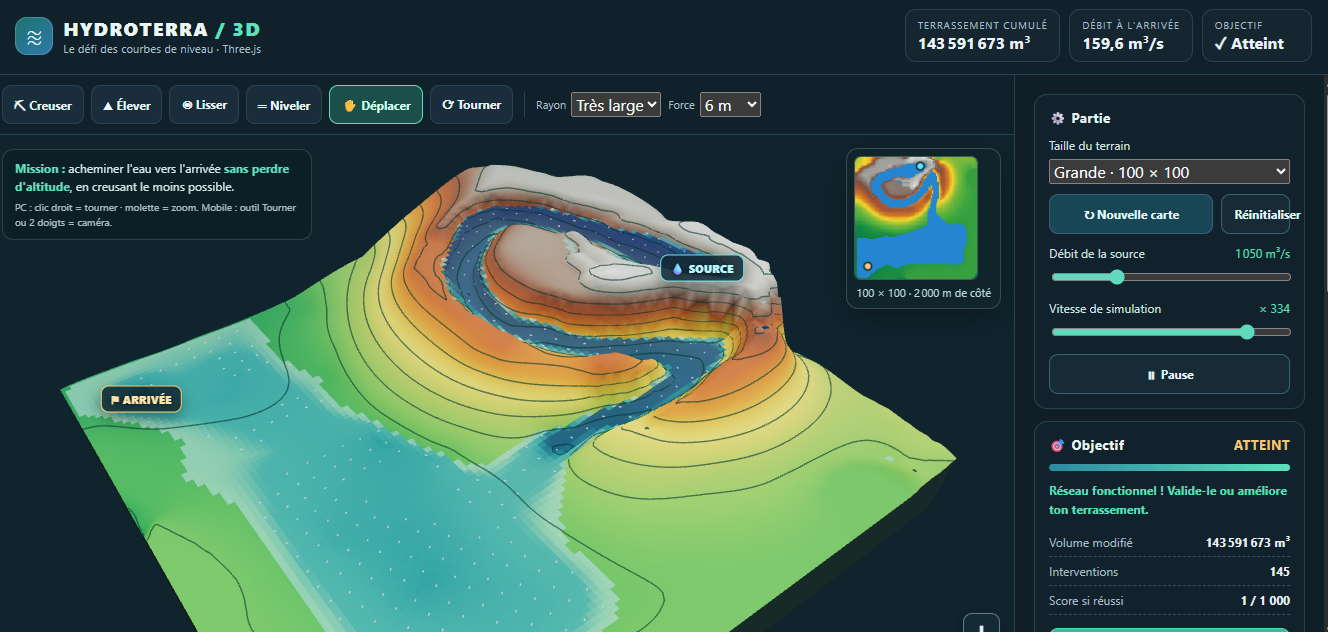Click the HydroTerra wave logo icon

34,36
